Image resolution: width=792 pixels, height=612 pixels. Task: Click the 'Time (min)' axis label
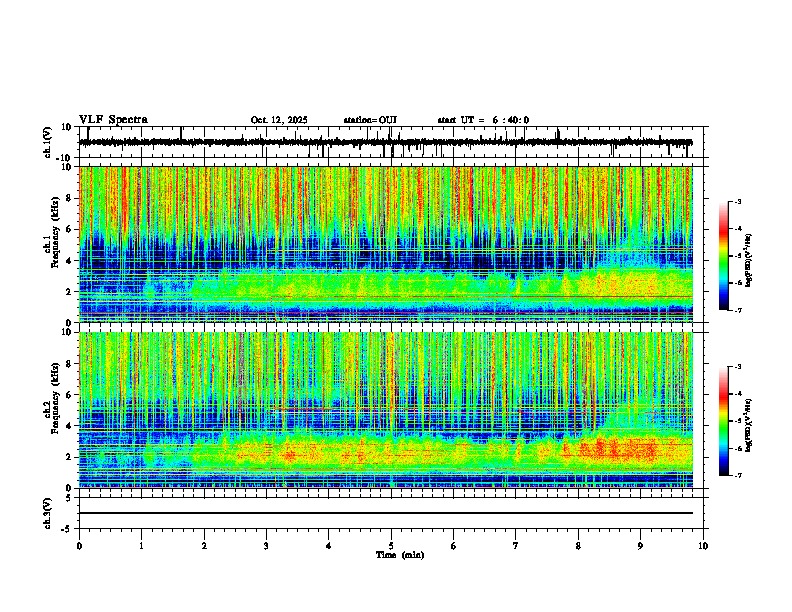point(400,555)
